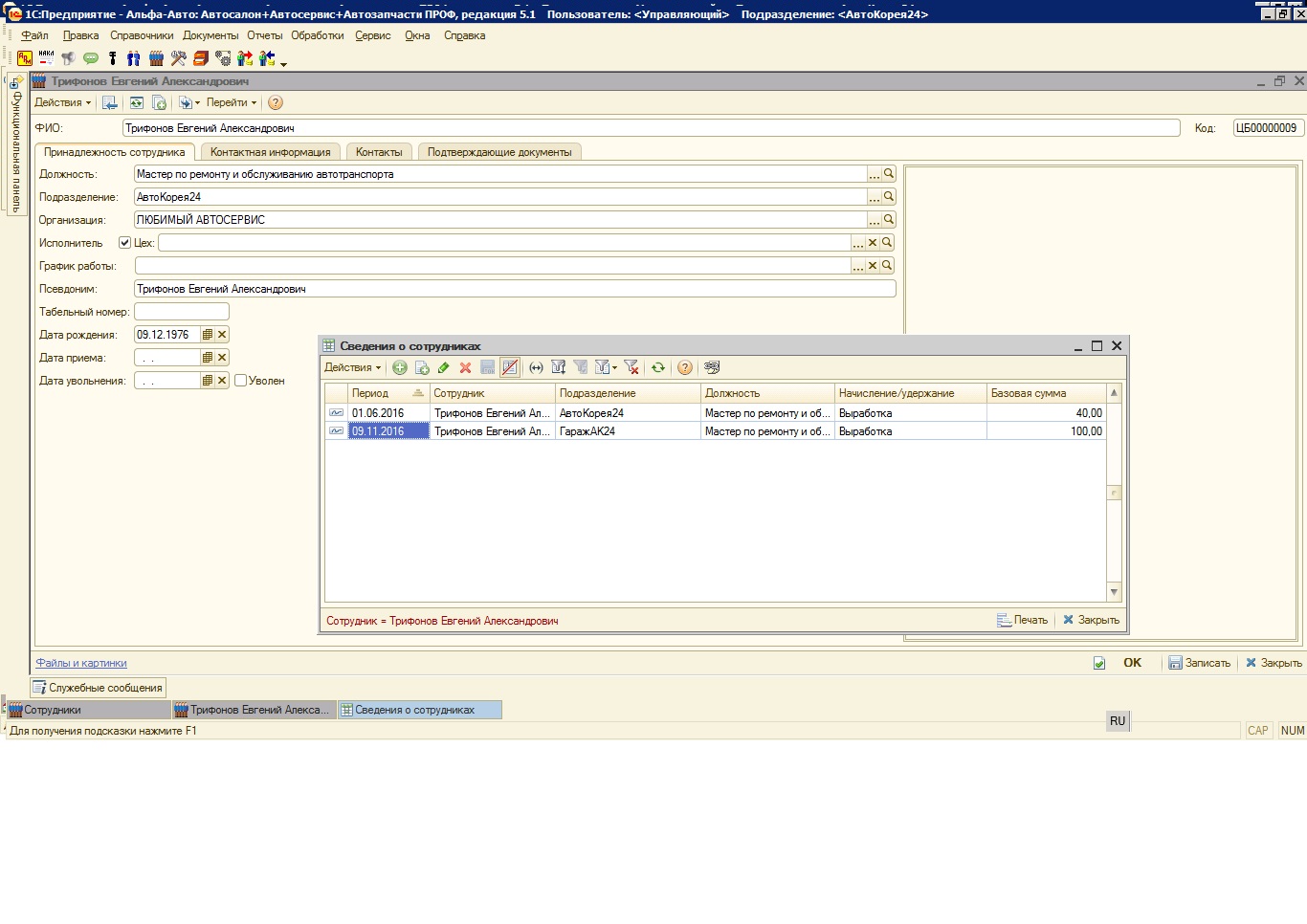Click the Записать button
1307x924 pixels.
click(x=1200, y=663)
